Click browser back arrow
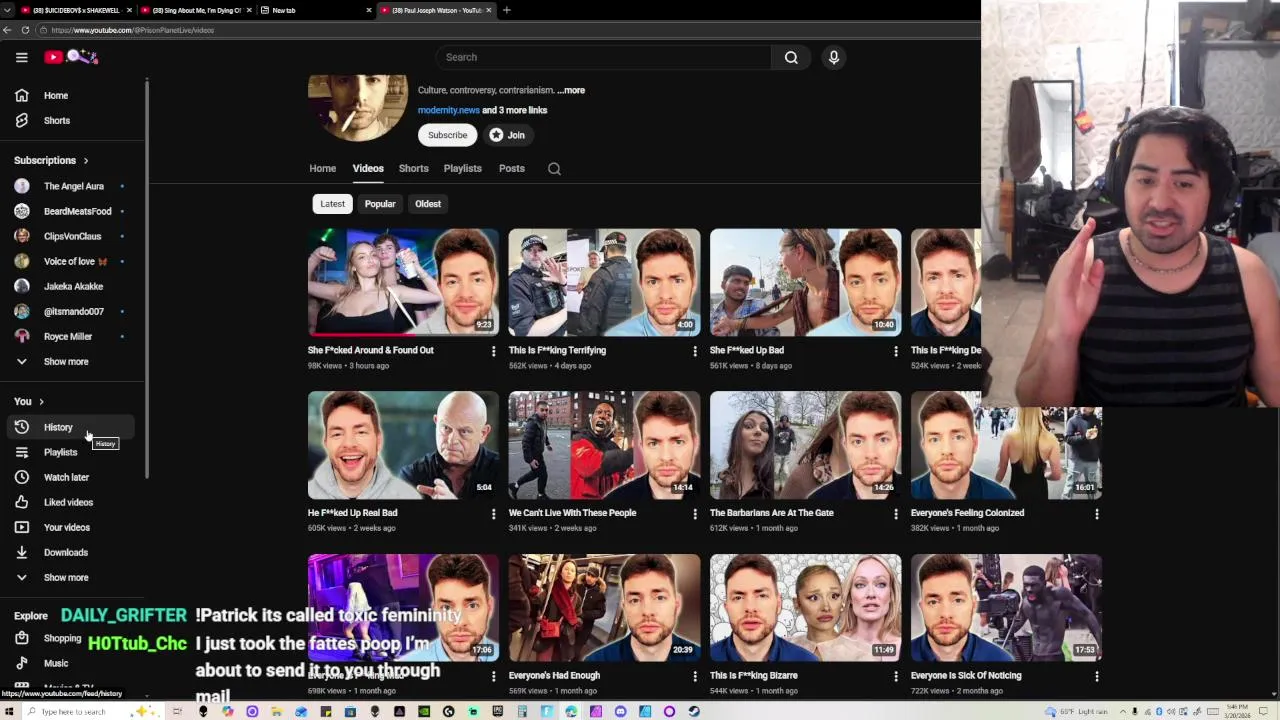The image size is (1280, 720). pyautogui.click(x=7, y=30)
